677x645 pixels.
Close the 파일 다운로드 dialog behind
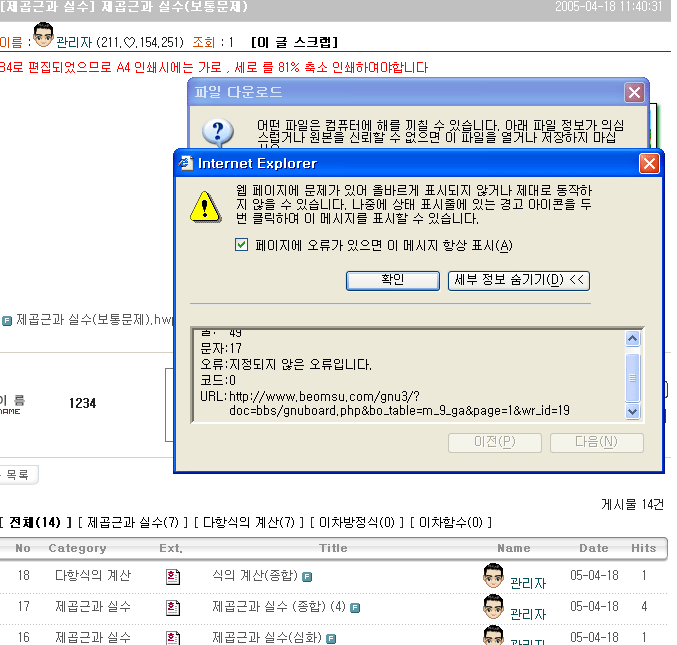(634, 92)
